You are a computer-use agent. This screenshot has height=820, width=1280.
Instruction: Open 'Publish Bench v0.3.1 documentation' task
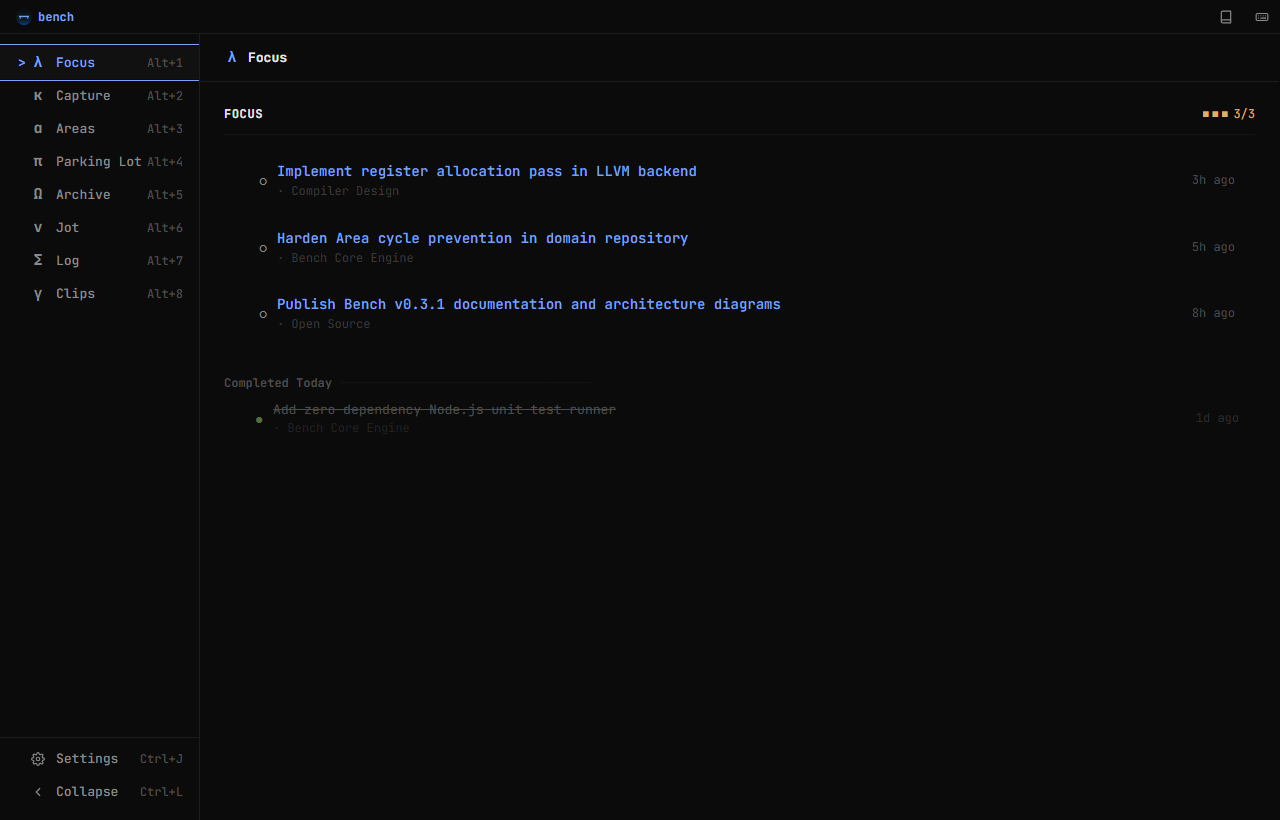tap(529, 304)
